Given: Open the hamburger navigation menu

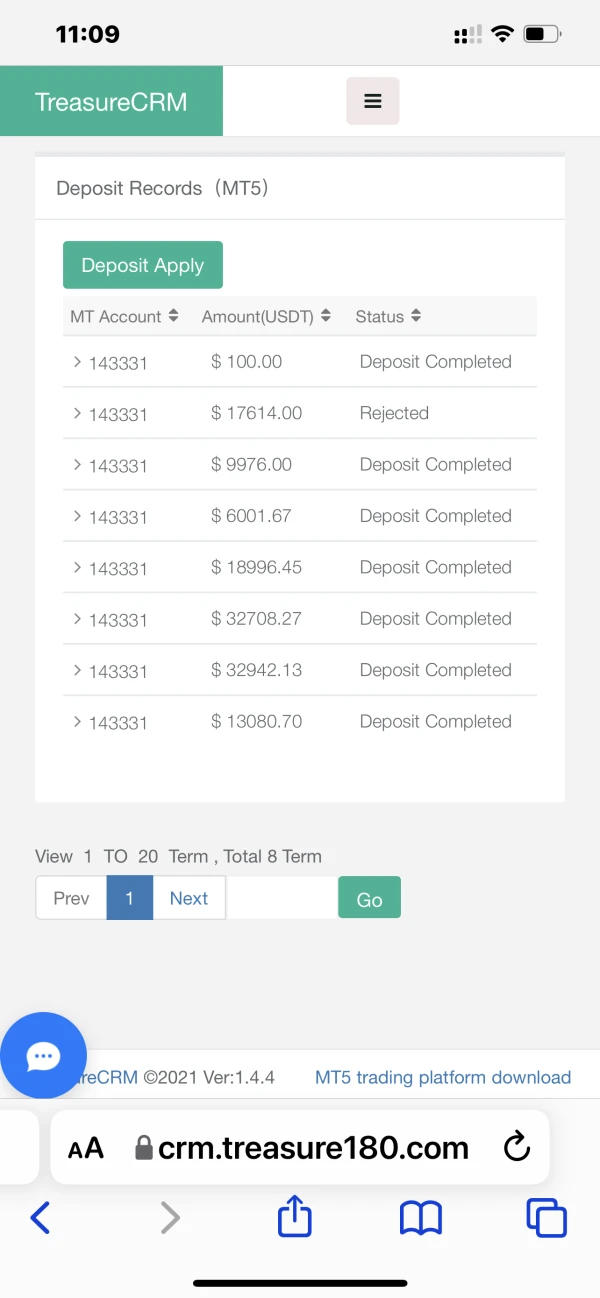Looking at the screenshot, I should (x=373, y=101).
